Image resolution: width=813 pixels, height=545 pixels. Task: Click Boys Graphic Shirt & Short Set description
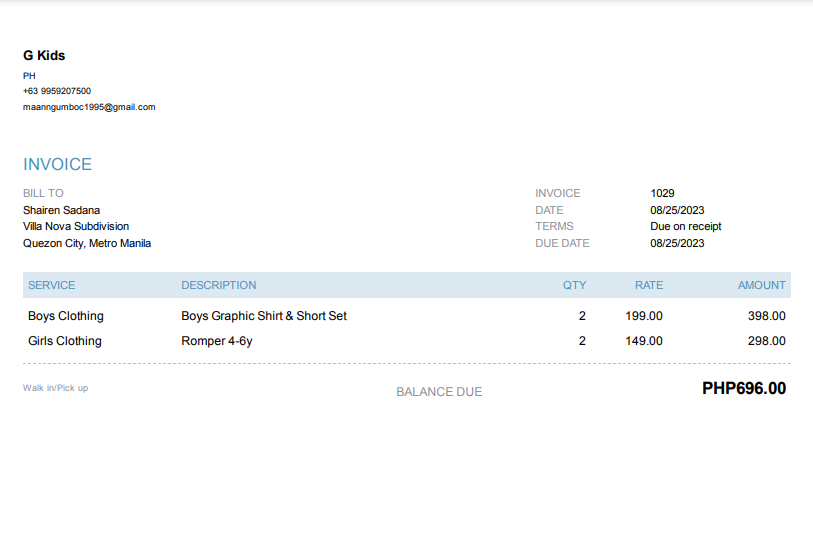(264, 316)
